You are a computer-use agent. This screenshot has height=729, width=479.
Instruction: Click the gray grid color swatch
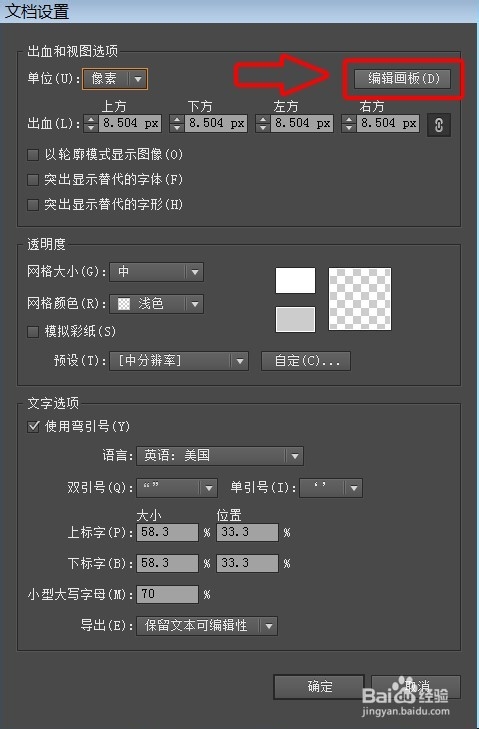[x=295, y=319]
